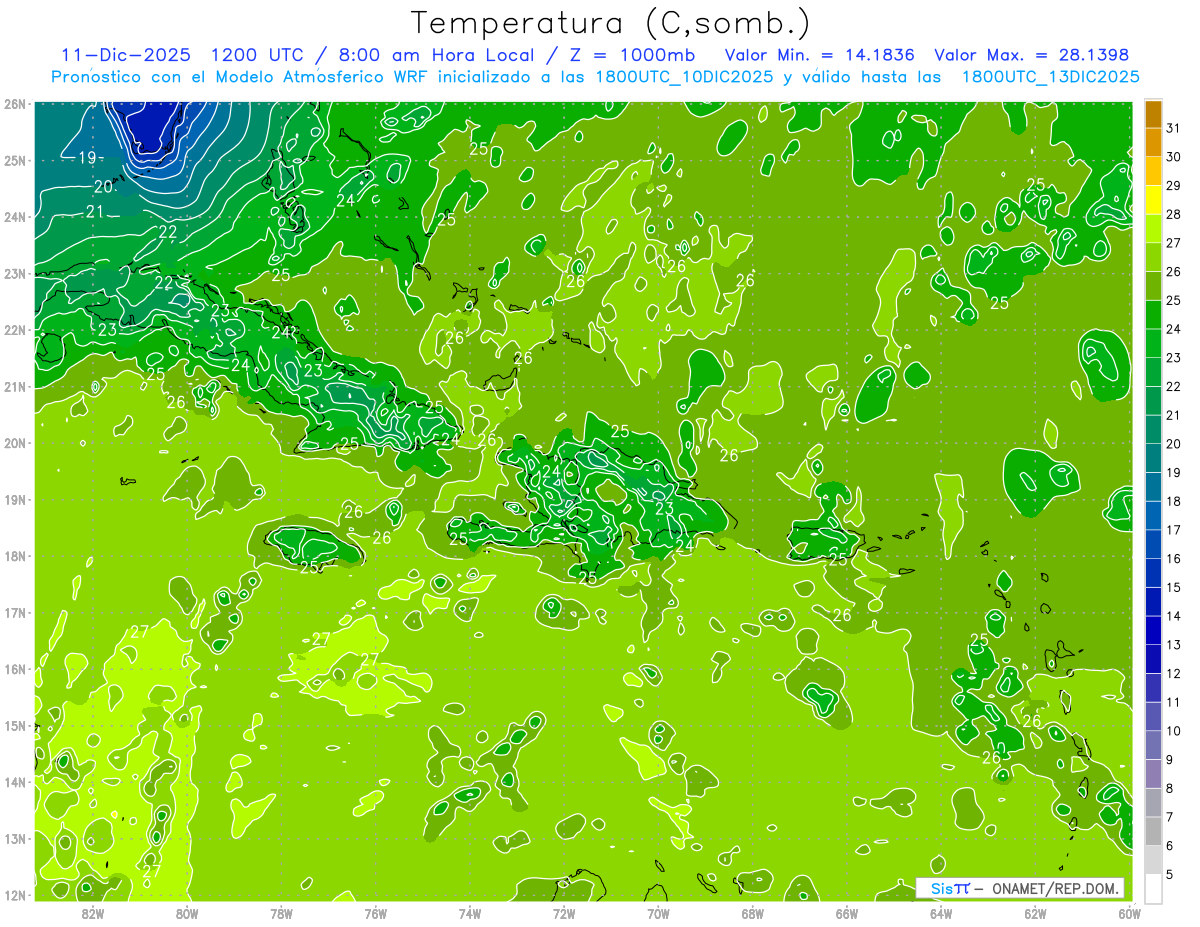Viewport: 1200px width, 927px height.
Task: Click the '12N' latitude axis label
Action: (15, 895)
